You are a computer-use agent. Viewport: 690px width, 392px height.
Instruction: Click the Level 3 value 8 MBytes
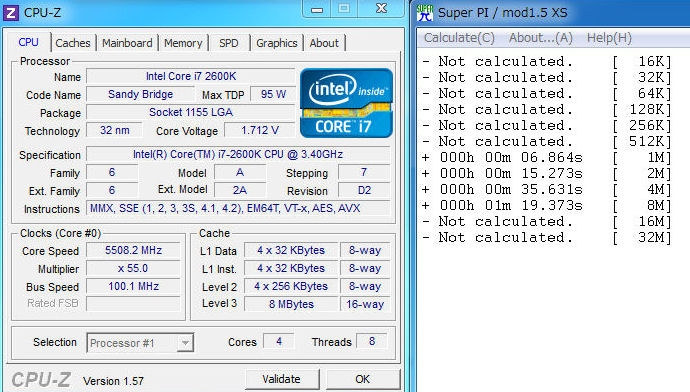point(291,304)
